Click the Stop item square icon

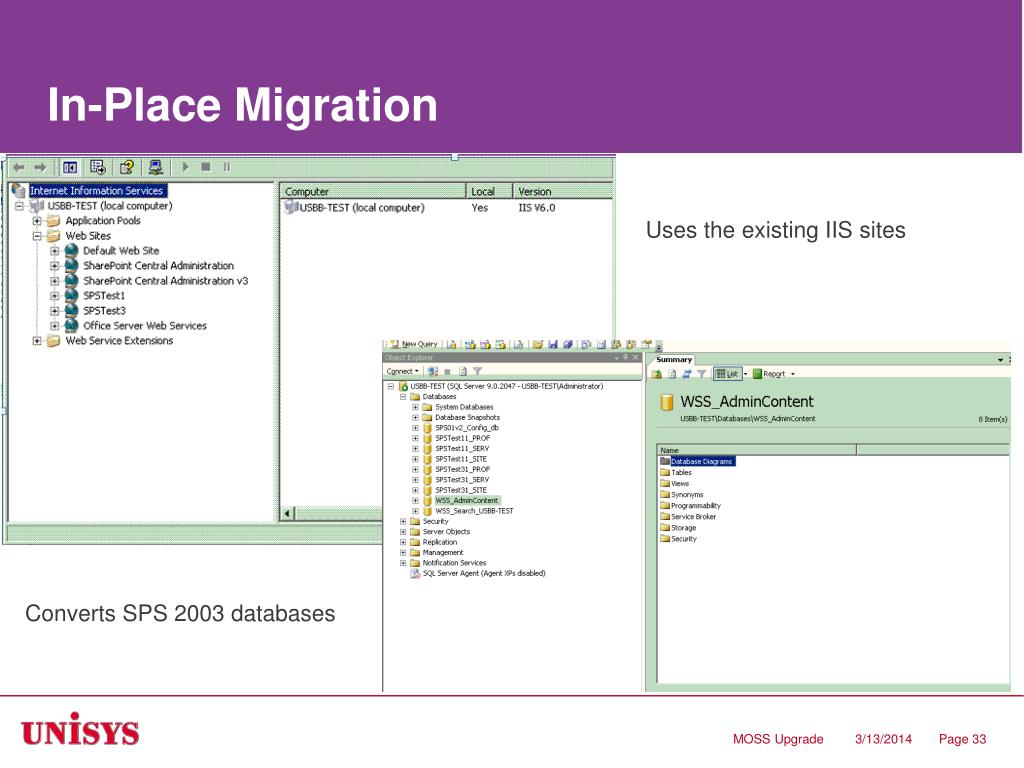coord(206,167)
